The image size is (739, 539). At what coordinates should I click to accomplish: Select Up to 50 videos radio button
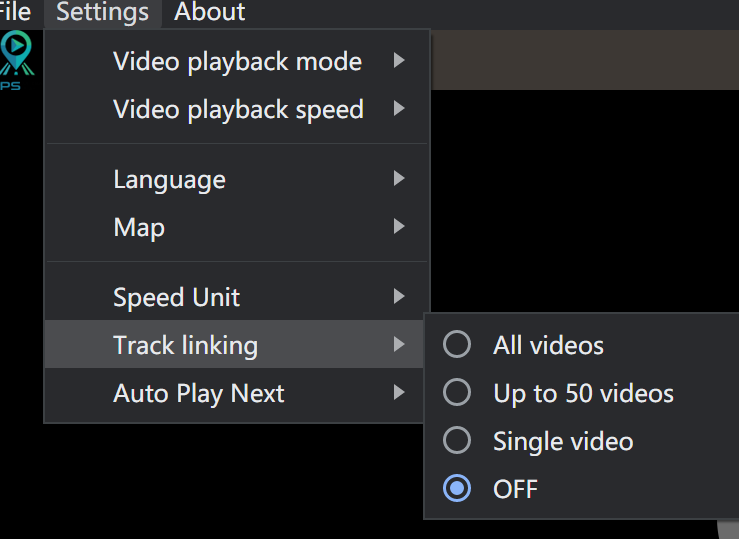(x=457, y=392)
